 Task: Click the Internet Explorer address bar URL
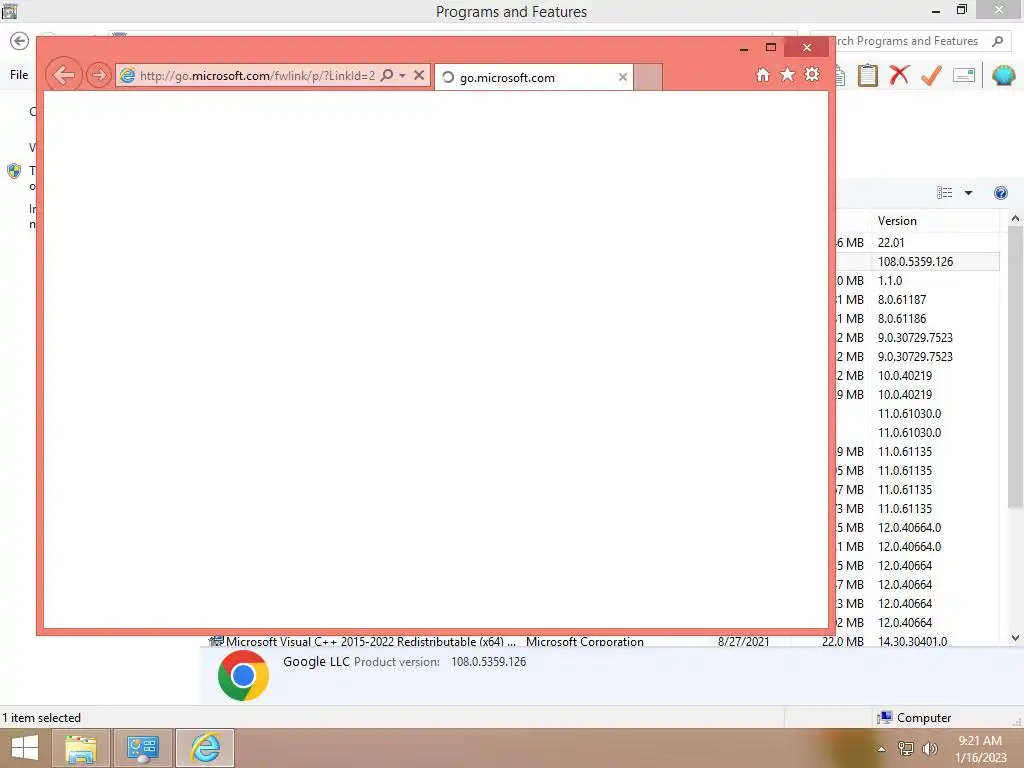tap(257, 76)
